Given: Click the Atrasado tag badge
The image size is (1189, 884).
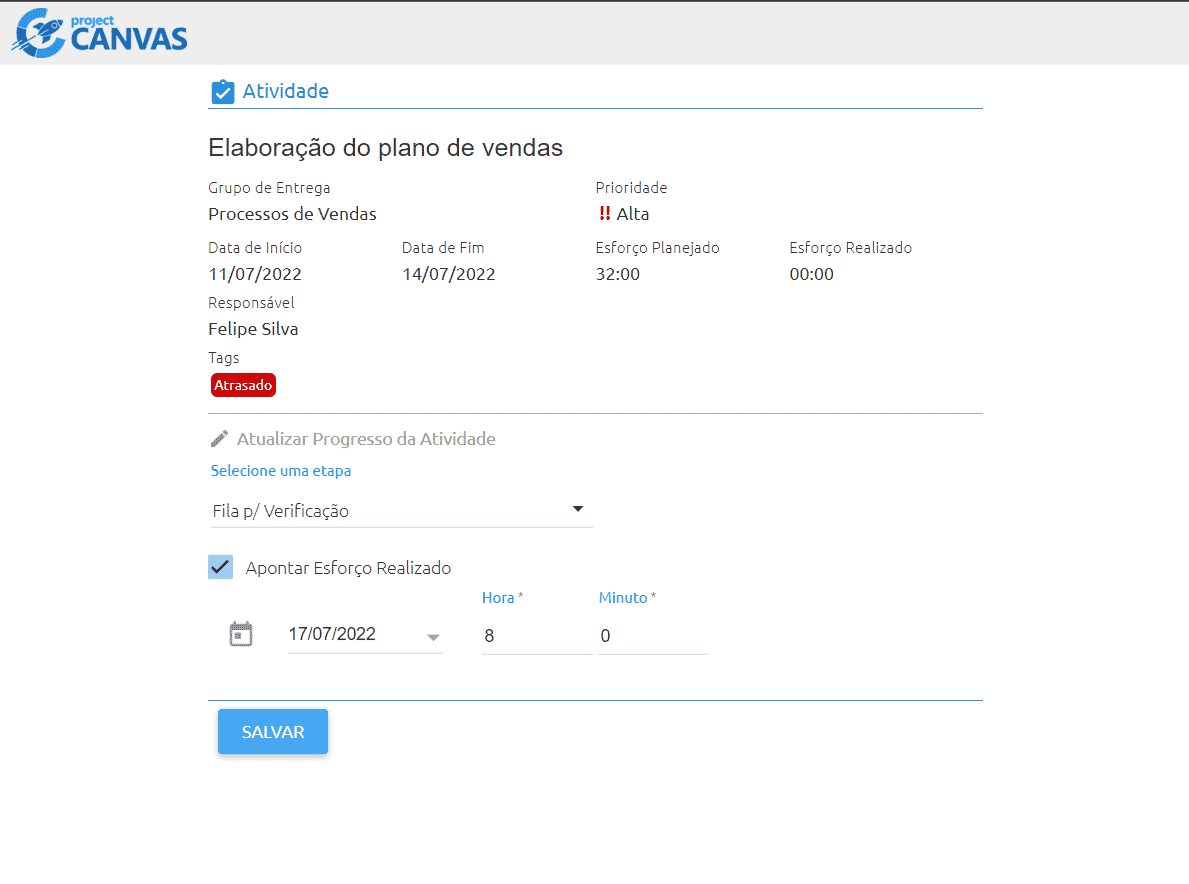Looking at the screenshot, I should point(243,385).
